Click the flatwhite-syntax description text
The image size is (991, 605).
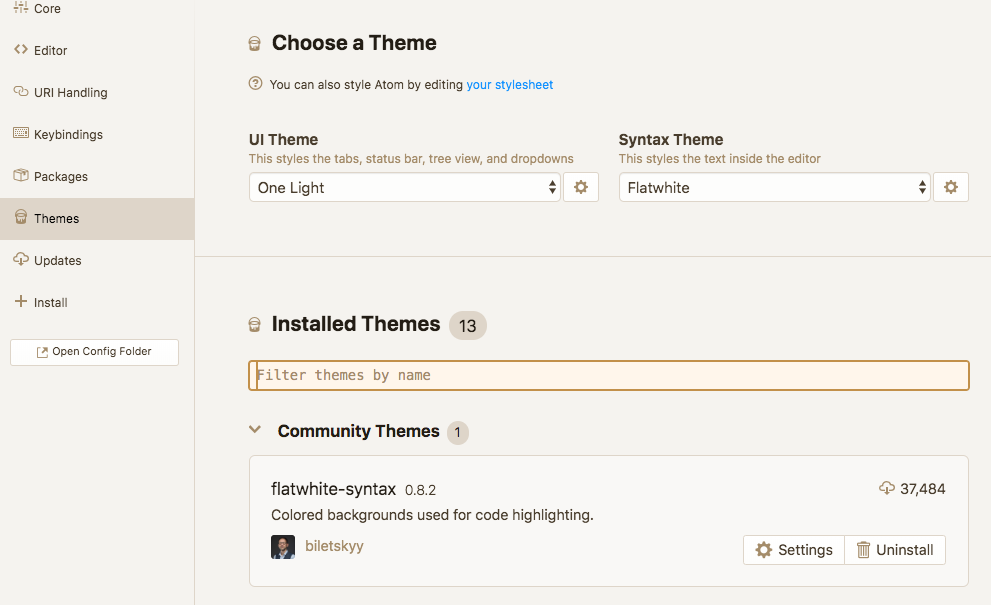pos(432,515)
